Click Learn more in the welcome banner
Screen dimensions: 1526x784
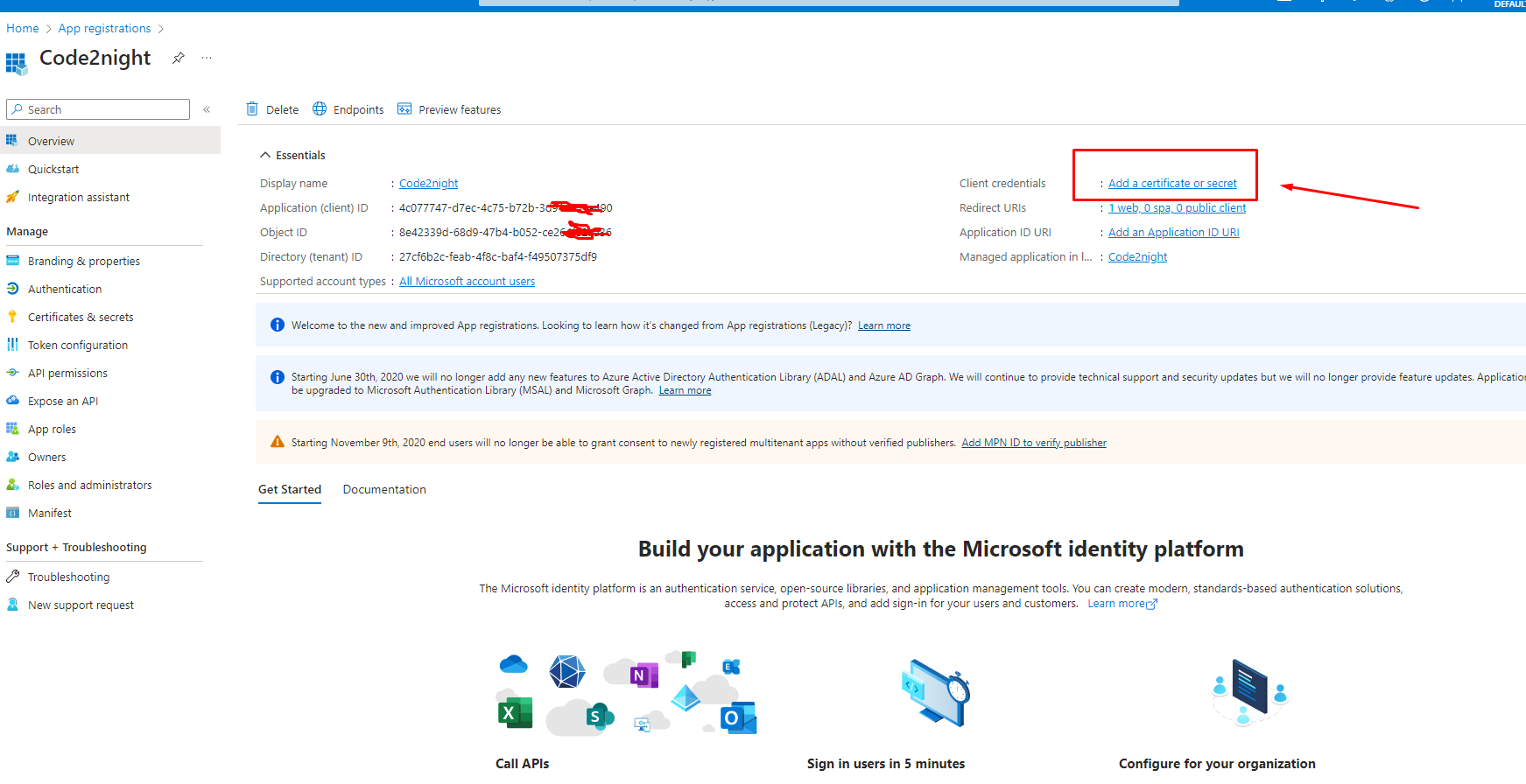point(883,325)
